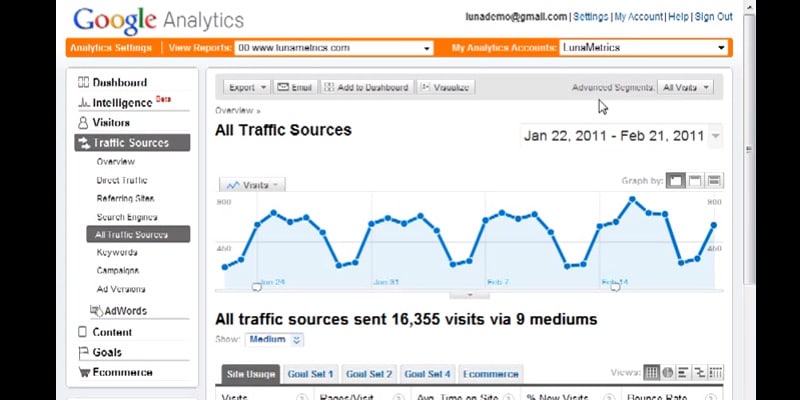Open Referring Sites report
The image size is (800, 400).
pos(126,198)
